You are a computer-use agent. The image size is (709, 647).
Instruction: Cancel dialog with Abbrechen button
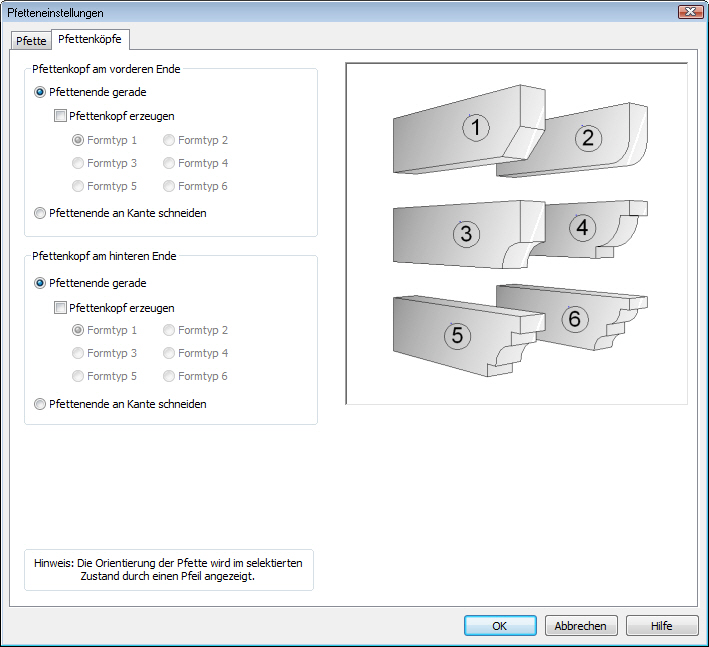click(x=581, y=626)
